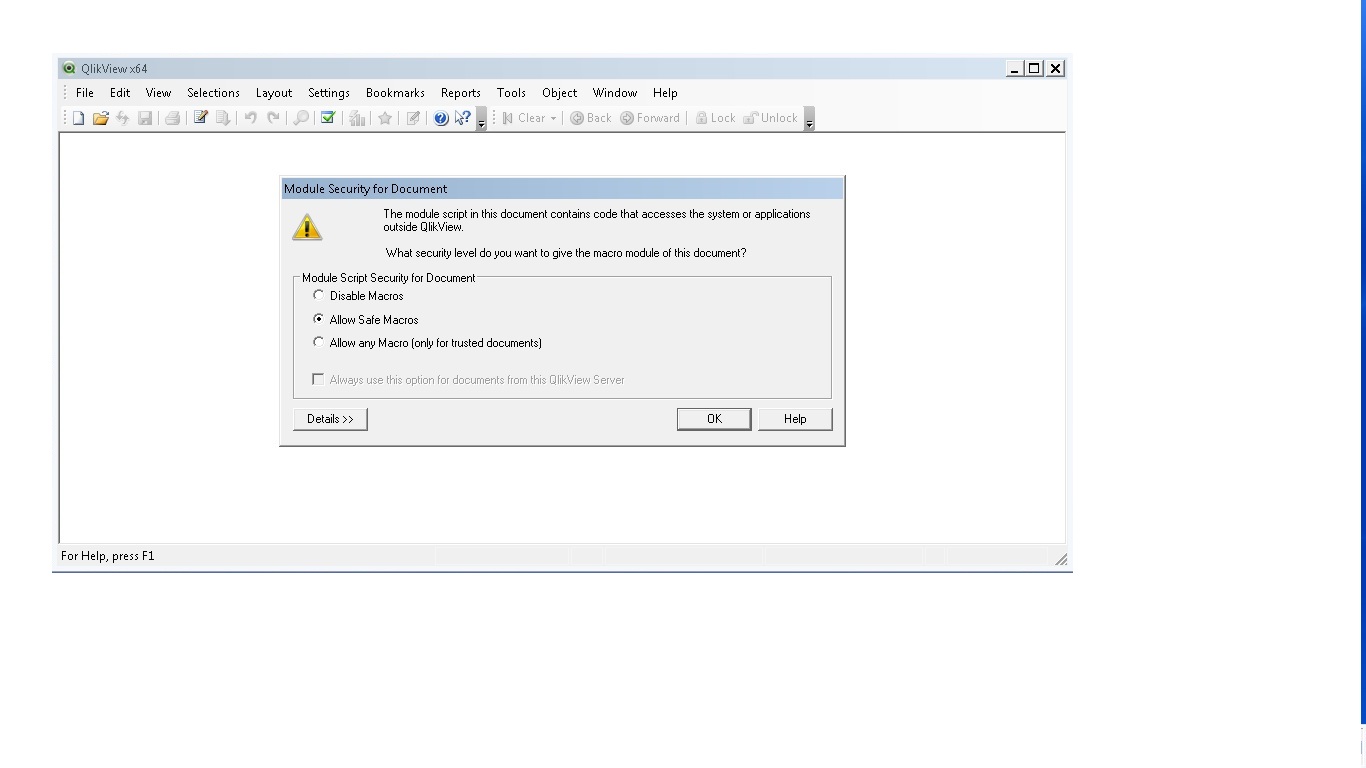This screenshot has width=1366, height=768.
Task: Open the Tools menu
Action: pos(511,93)
